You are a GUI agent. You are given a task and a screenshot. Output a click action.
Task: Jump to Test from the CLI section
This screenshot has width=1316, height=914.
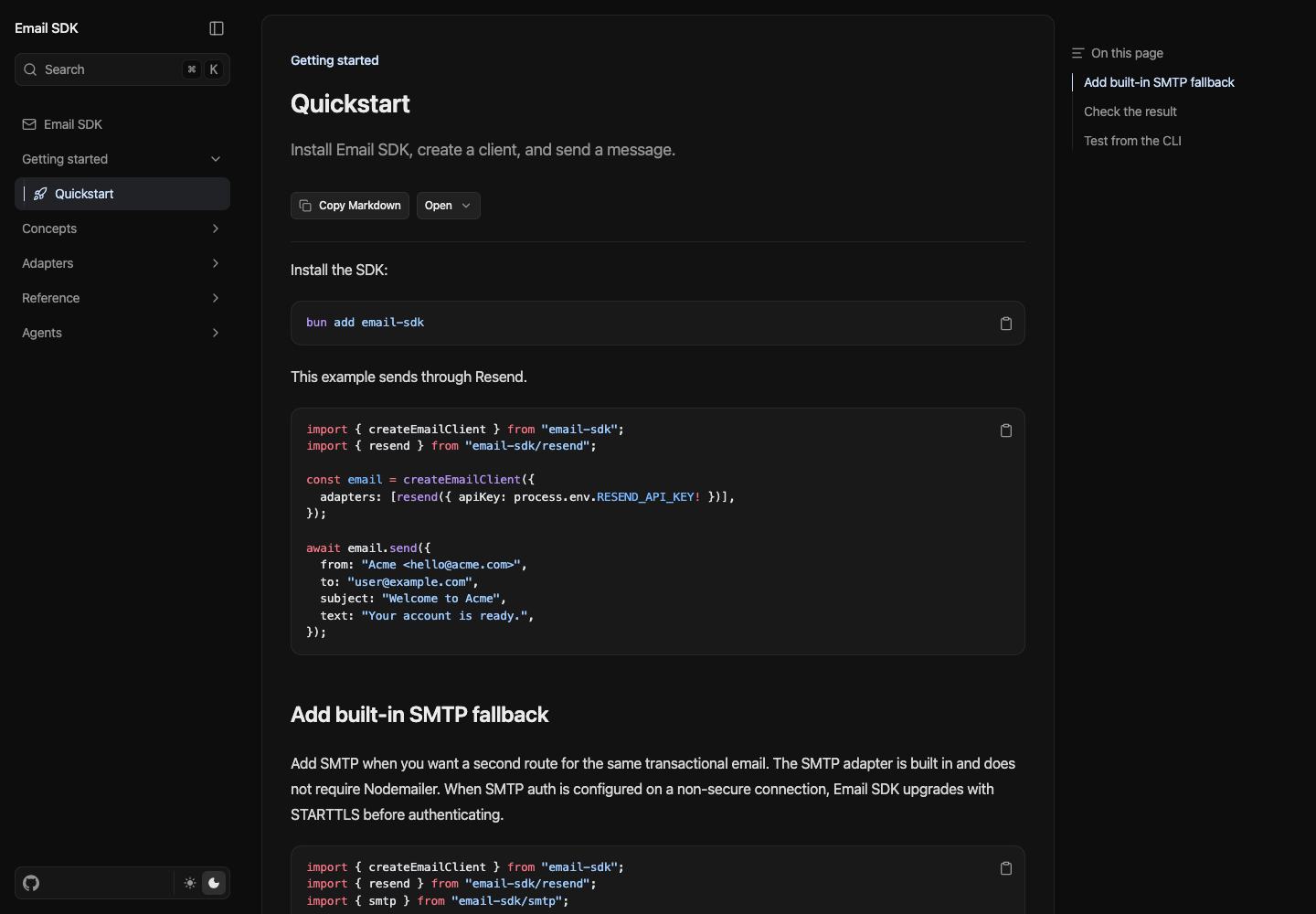1132,141
